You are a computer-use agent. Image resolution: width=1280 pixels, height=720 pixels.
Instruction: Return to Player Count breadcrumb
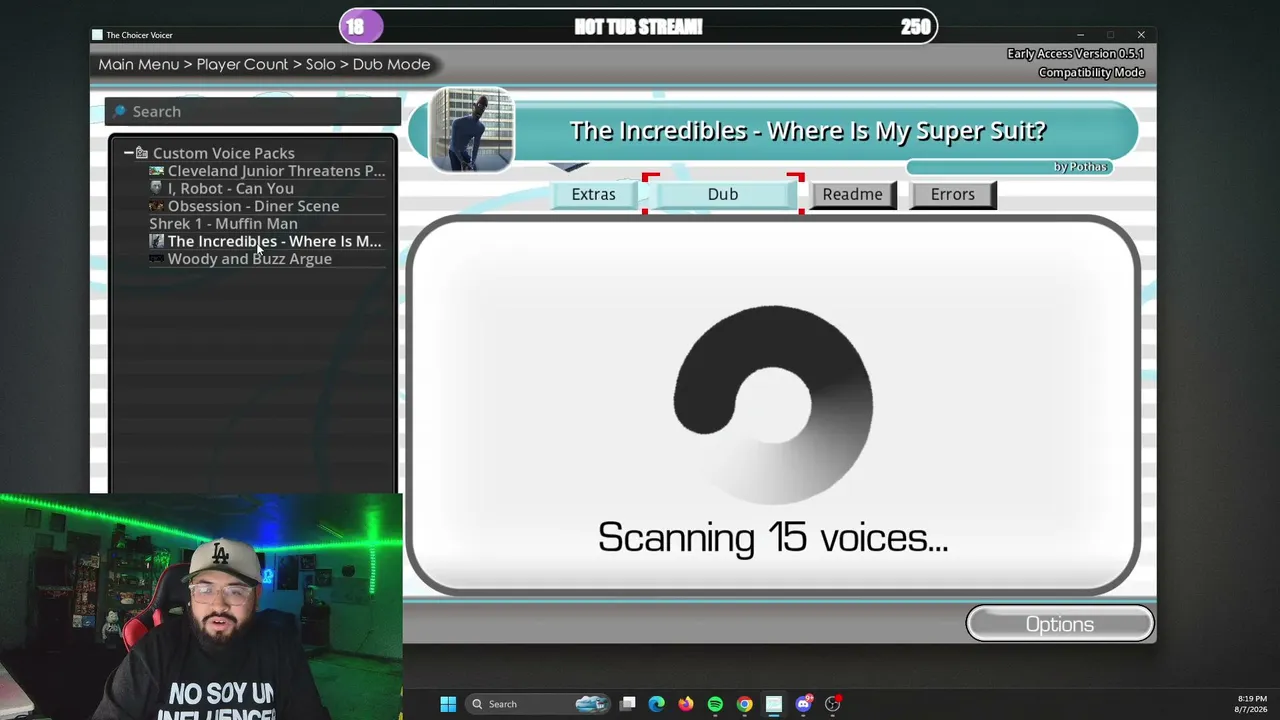[242, 64]
